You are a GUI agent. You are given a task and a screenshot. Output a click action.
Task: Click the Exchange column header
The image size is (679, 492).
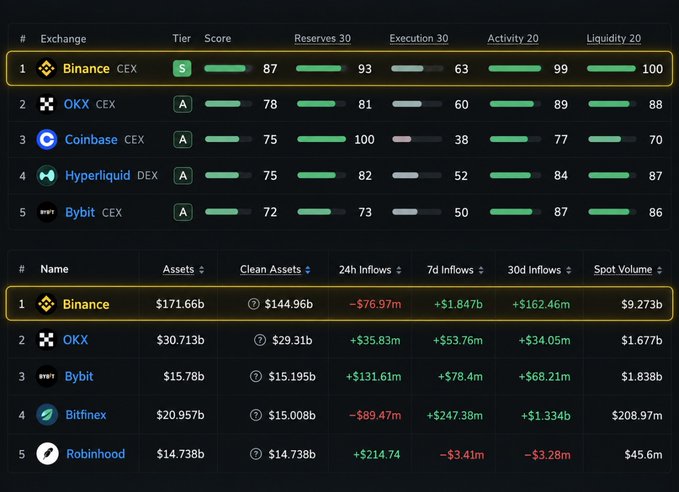pos(63,39)
